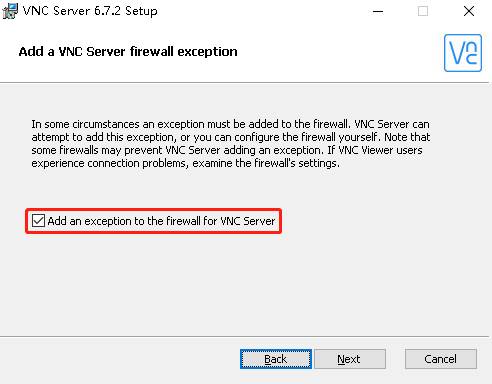492x384 pixels.
Task: Click the sentence starting 'In some circumstances'
Action: click(191, 124)
